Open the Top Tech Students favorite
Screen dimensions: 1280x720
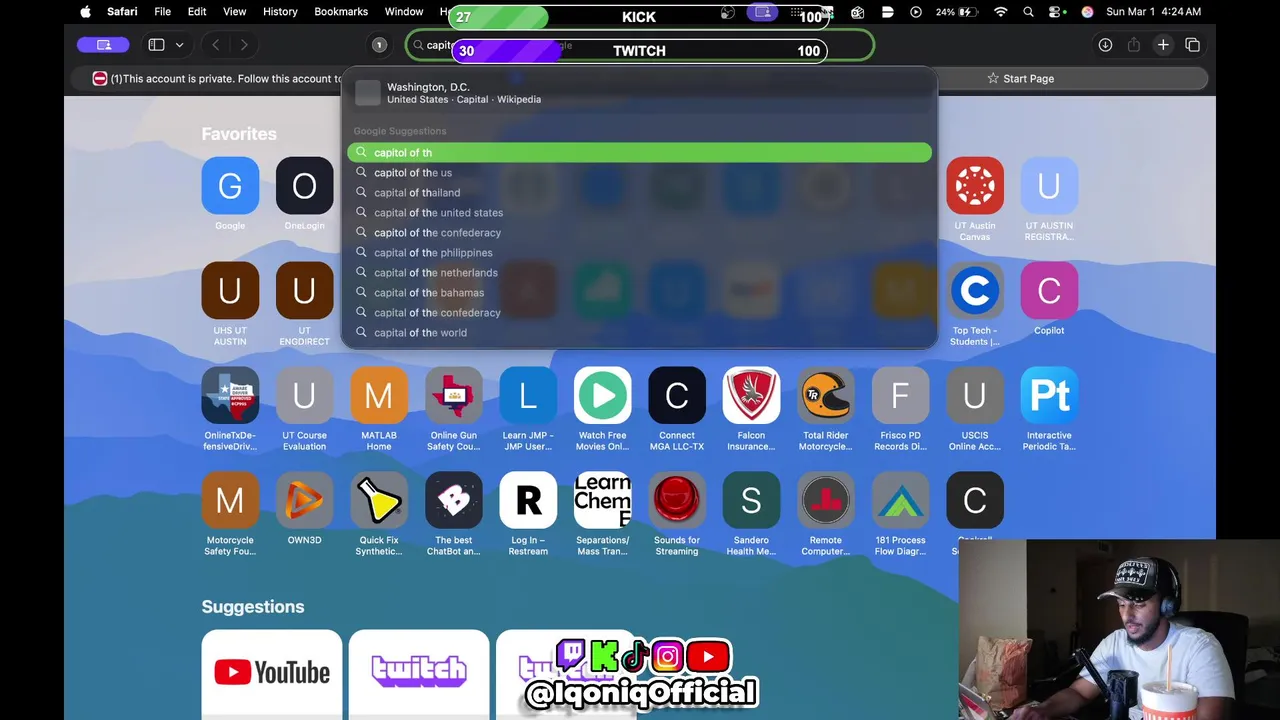pyautogui.click(x=975, y=291)
